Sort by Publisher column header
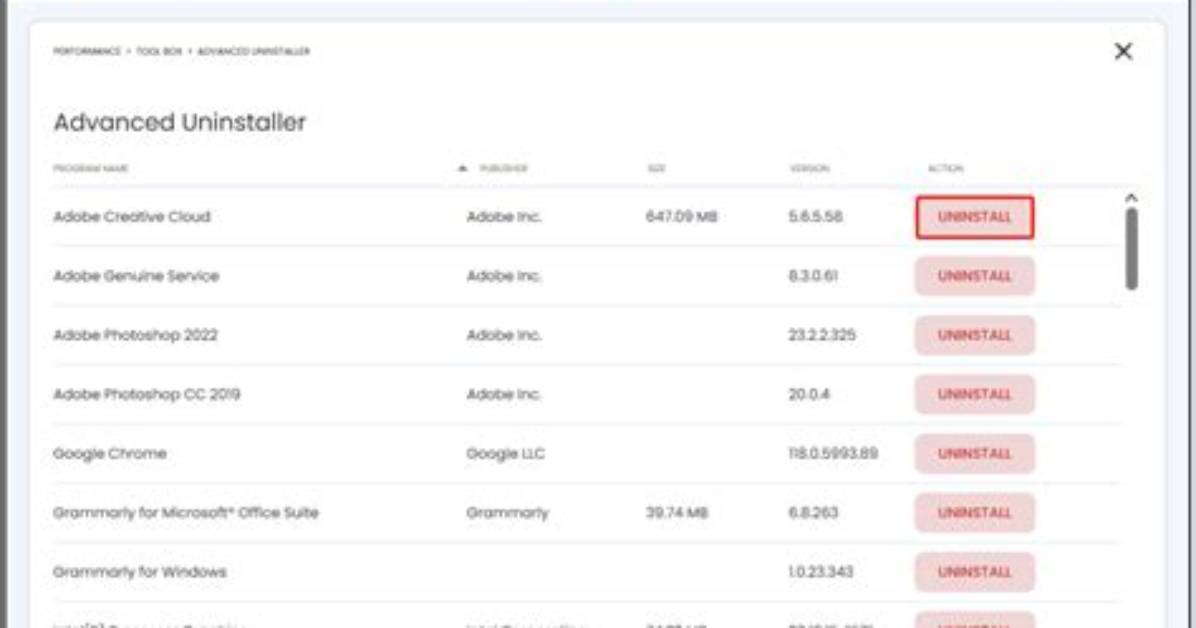 (503, 168)
